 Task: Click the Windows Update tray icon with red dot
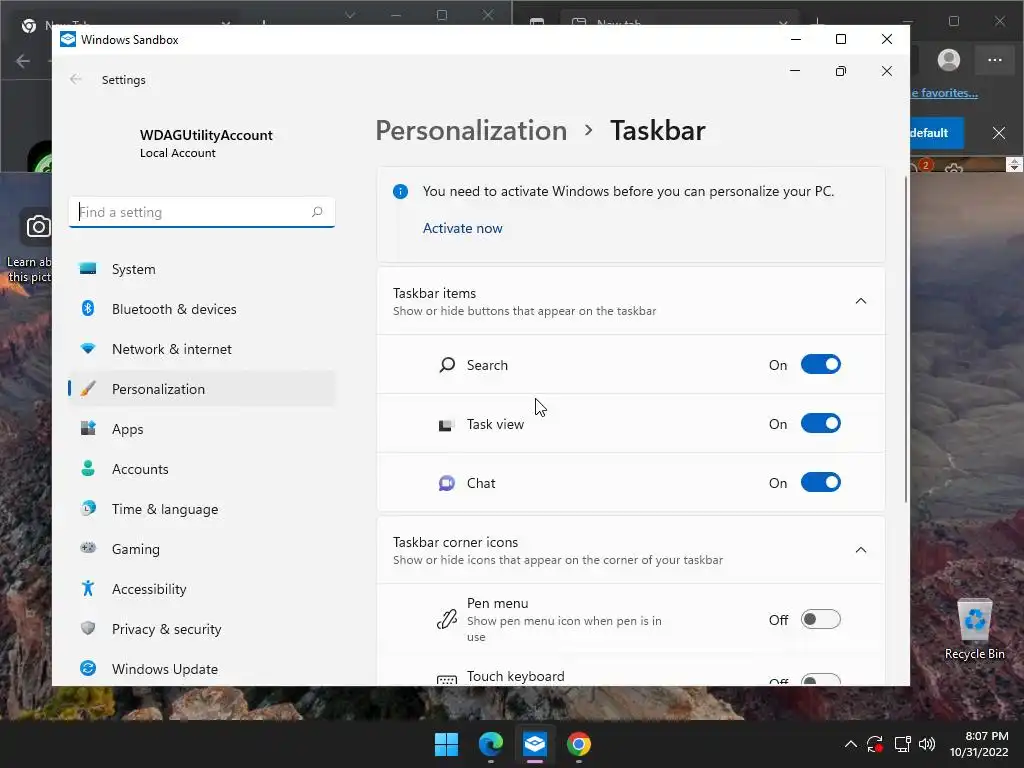pyautogui.click(x=875, y=744)
